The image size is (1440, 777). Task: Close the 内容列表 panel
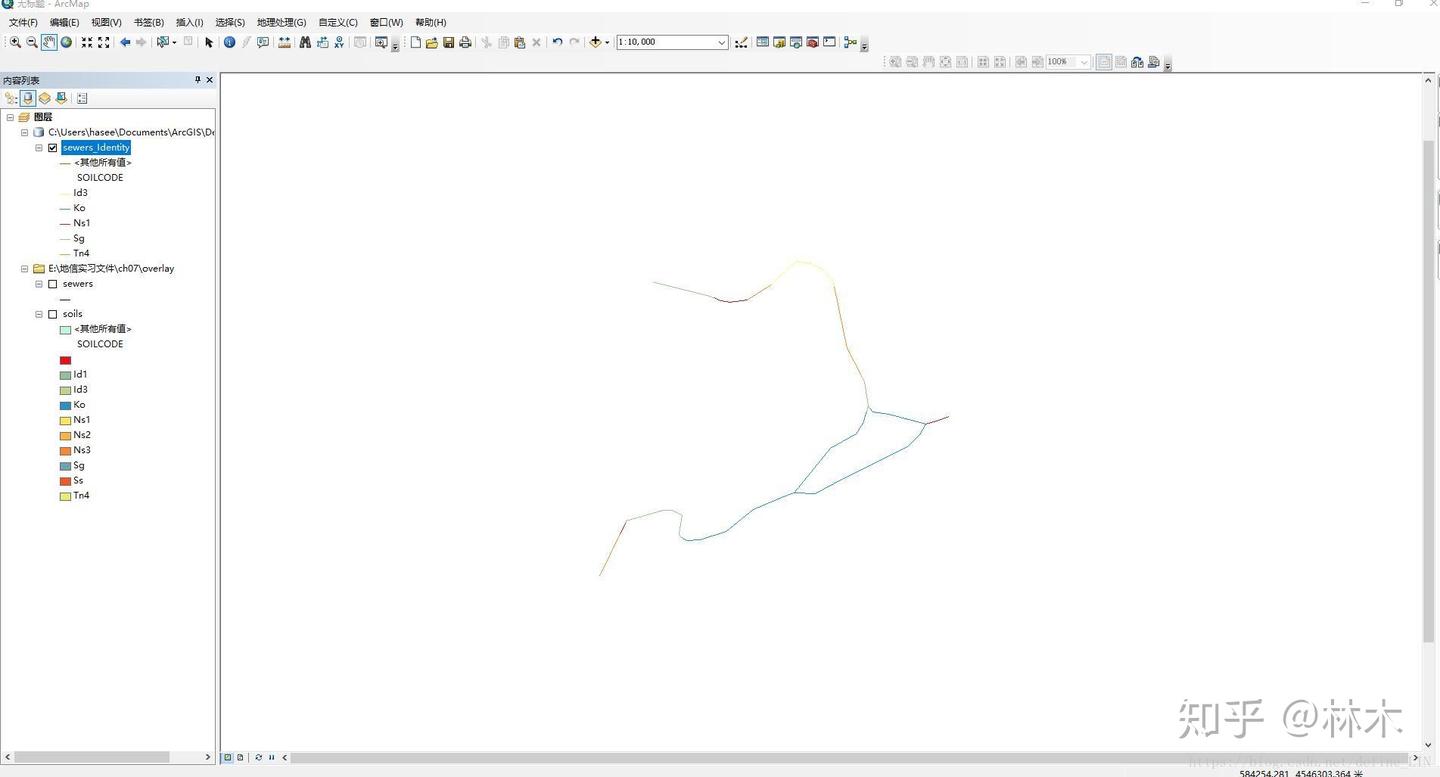pyautogui.click(x=209, y=80)
